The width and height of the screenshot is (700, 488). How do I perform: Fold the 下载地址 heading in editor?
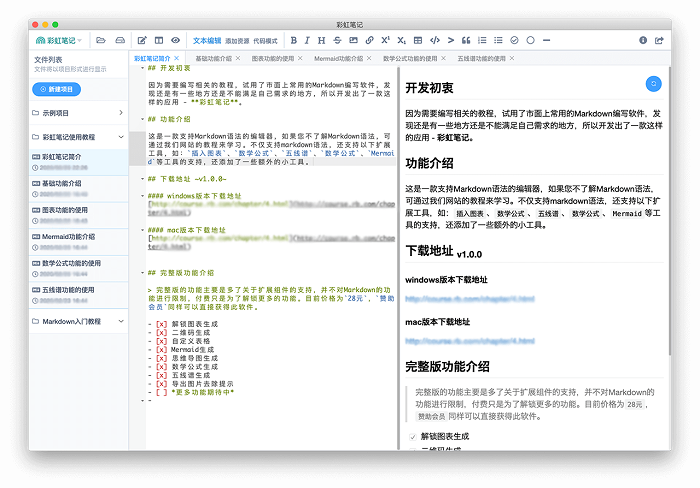coord(142,179)
